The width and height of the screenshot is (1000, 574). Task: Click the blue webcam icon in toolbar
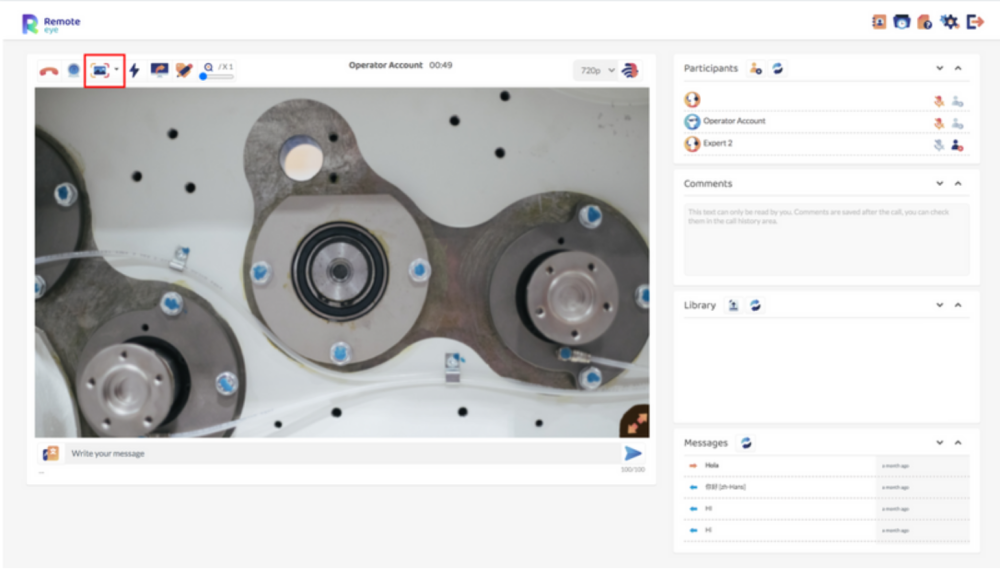click(74, 70)
